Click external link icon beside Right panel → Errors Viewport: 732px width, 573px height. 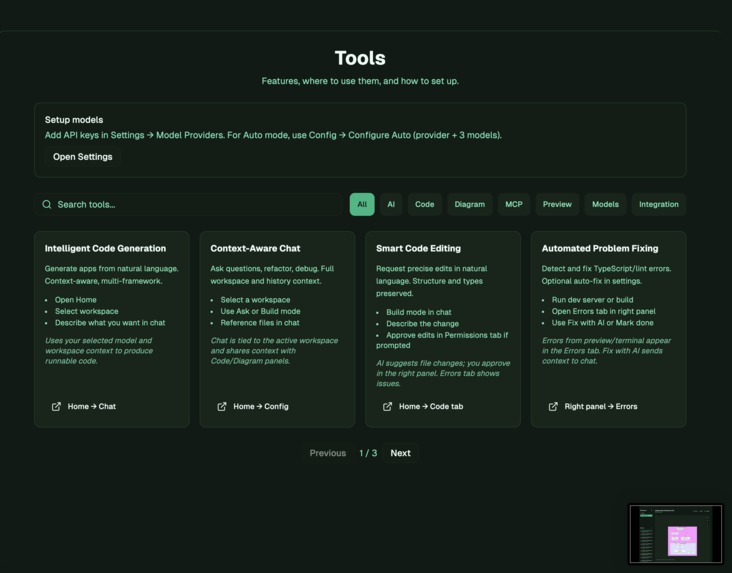point(553,406)
